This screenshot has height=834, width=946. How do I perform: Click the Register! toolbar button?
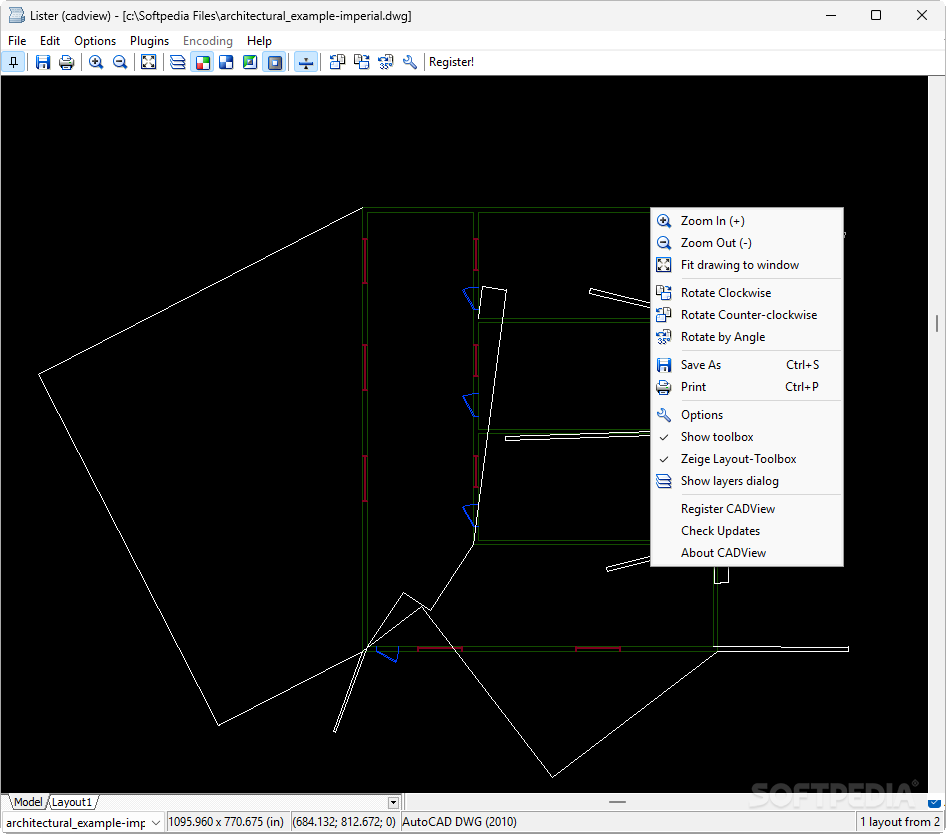tap(451, 62)
